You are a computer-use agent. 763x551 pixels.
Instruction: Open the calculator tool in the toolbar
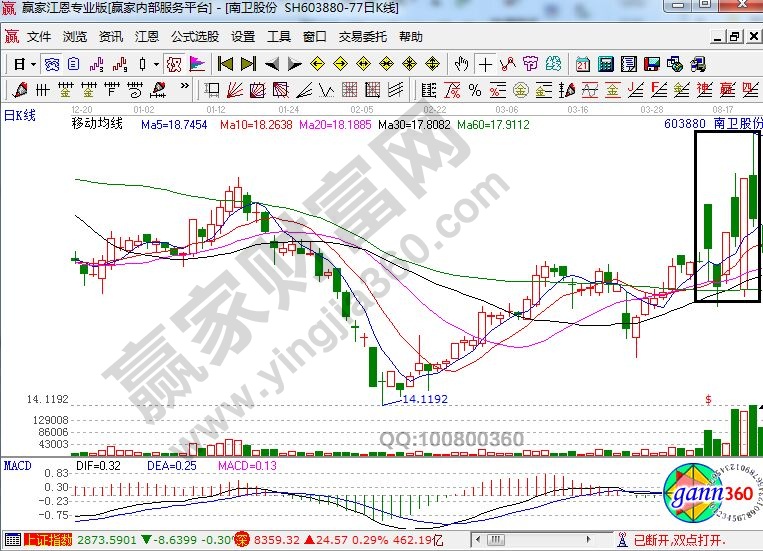(606, 64)
